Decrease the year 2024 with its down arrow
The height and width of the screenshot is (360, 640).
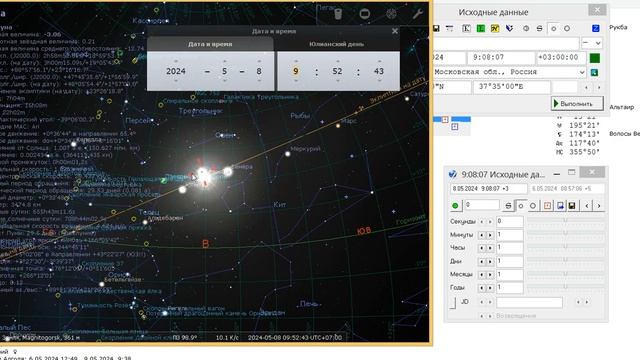click(176, 81)
